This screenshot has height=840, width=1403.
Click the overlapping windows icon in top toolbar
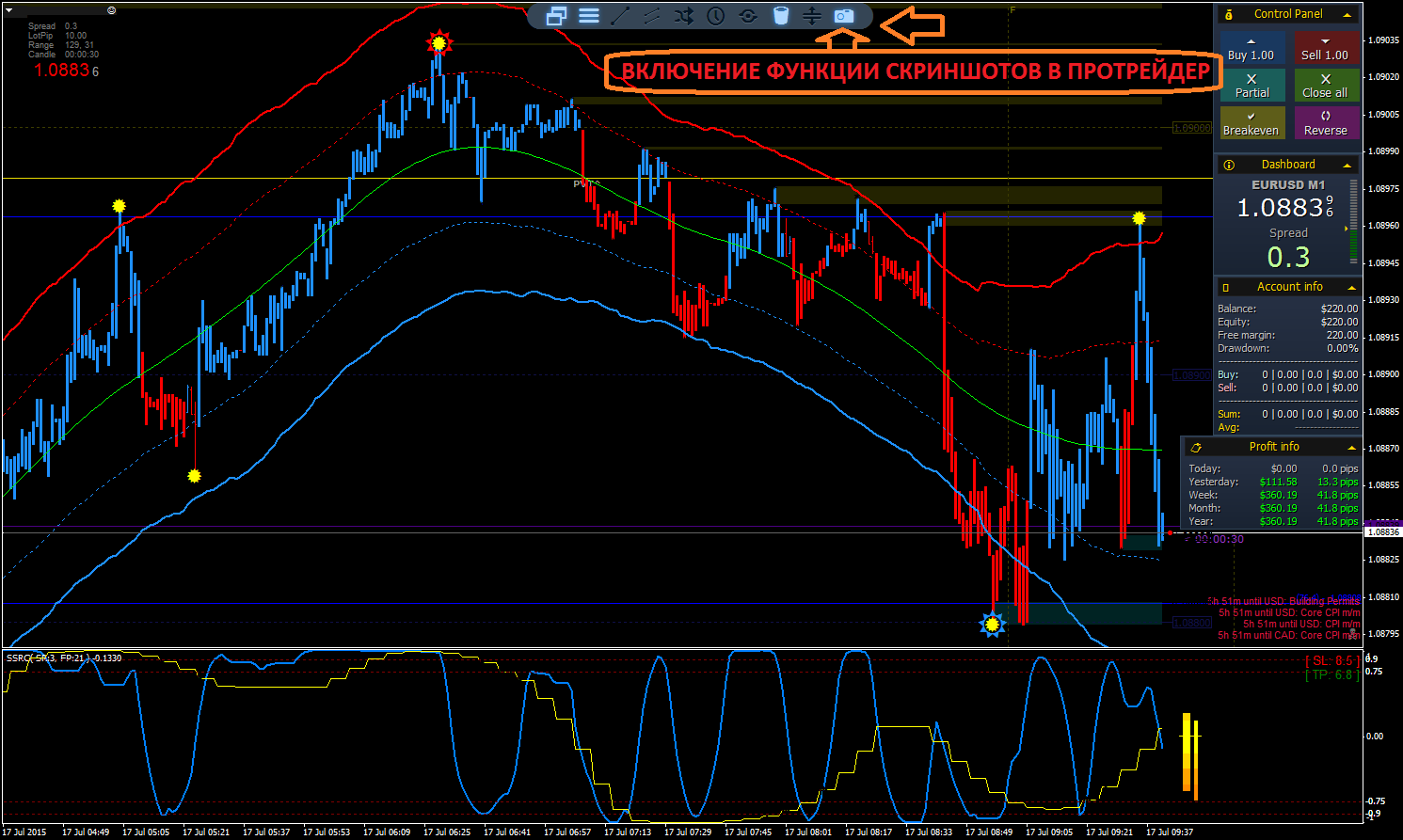[556, 16]
